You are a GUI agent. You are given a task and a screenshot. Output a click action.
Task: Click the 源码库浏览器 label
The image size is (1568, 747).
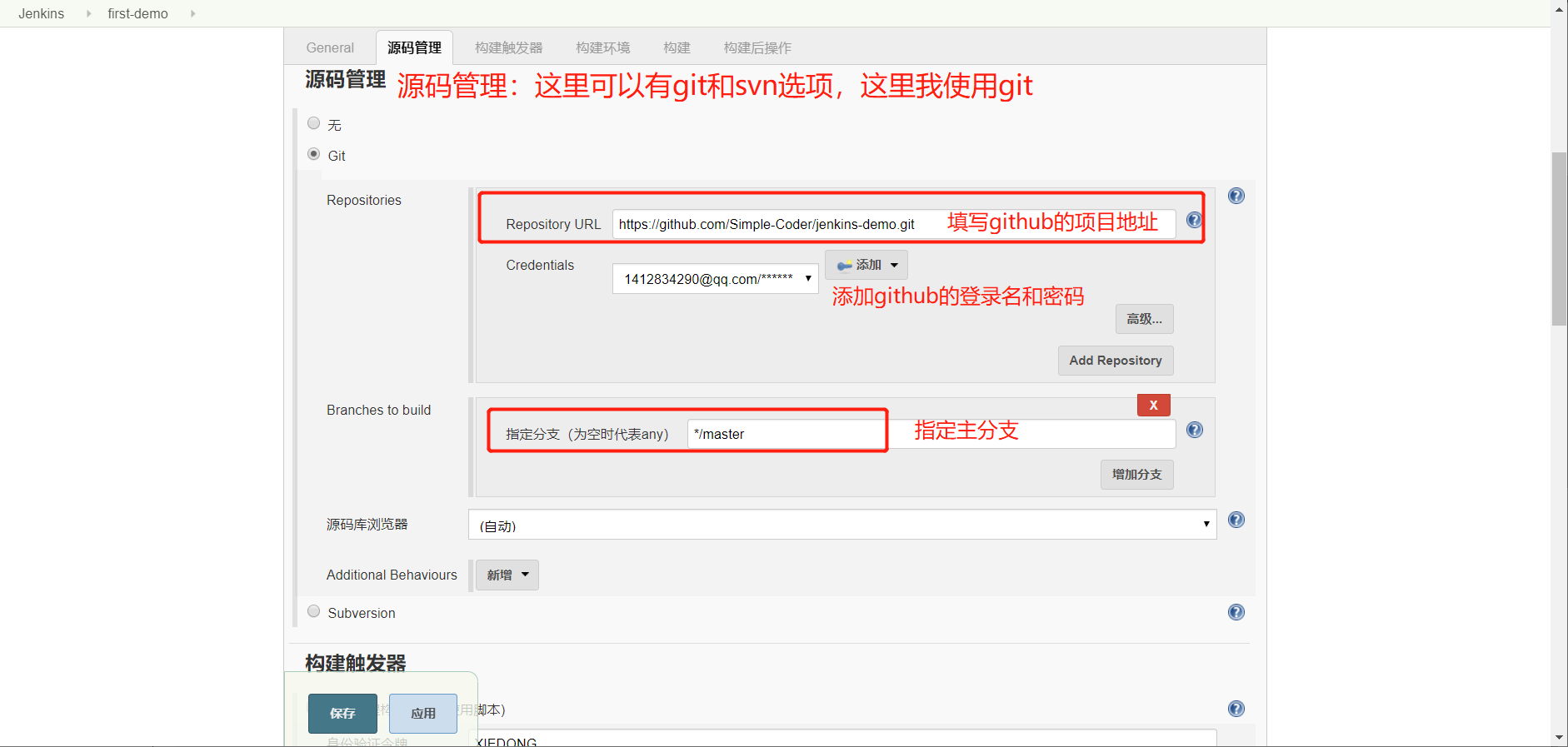pos(367,524)
